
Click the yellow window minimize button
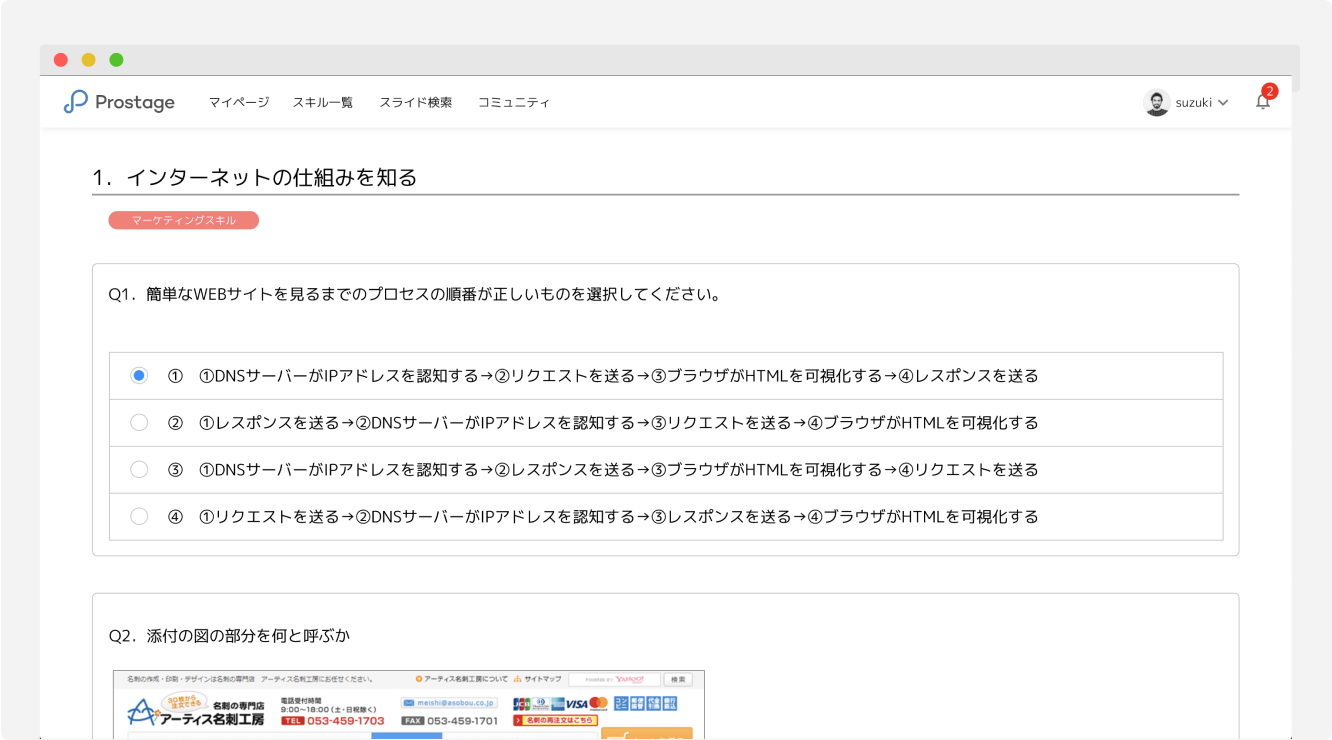click(x=89, y=60)
